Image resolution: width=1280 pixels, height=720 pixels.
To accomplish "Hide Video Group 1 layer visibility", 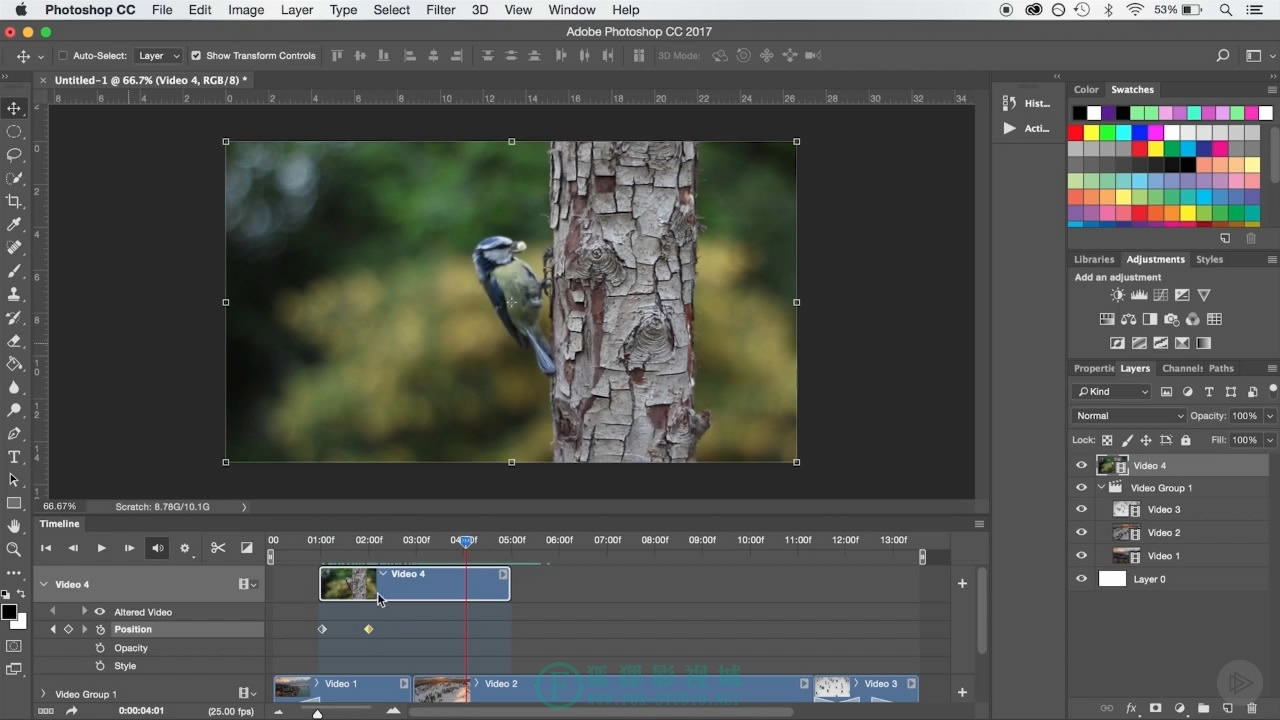I will point(1081,488).
